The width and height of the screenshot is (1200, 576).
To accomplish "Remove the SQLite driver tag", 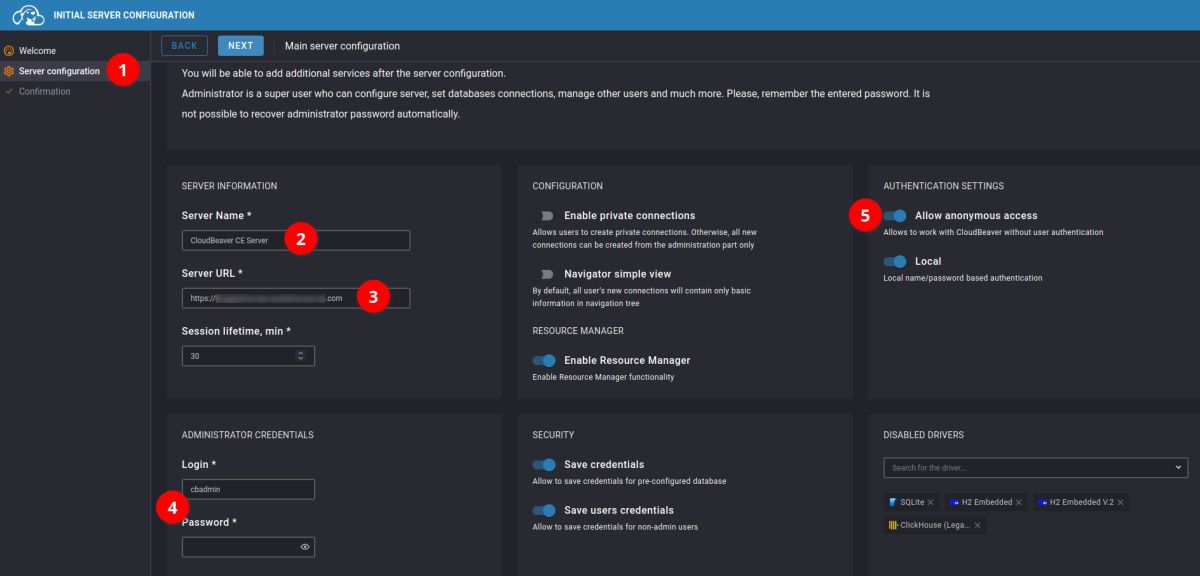I will 930,502.
